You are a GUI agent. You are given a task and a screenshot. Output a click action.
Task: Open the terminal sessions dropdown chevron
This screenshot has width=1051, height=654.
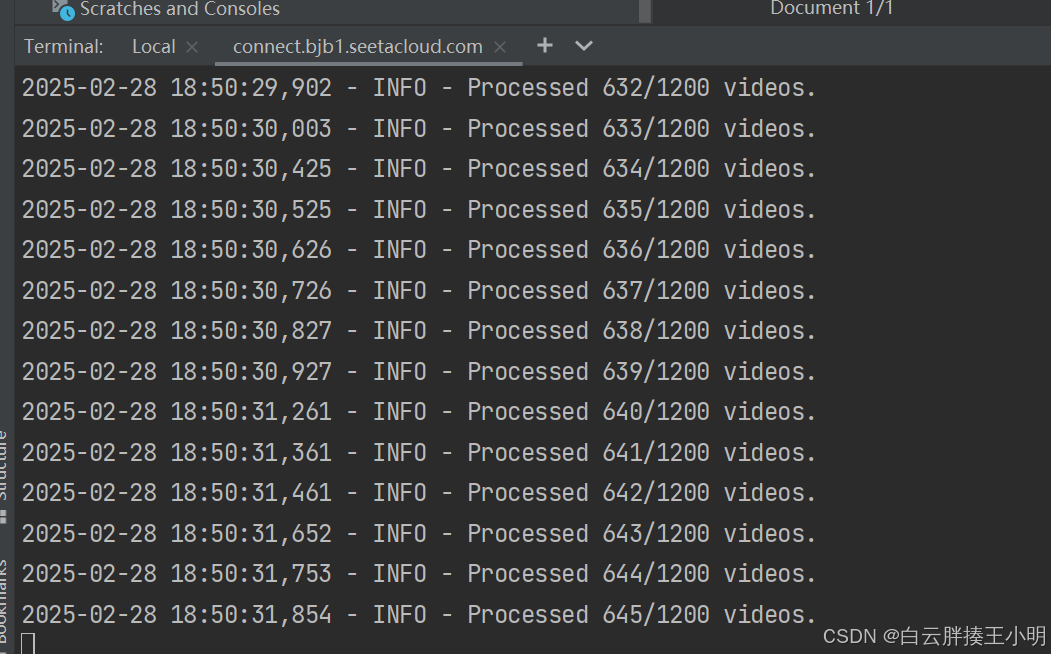coord(583,45)
